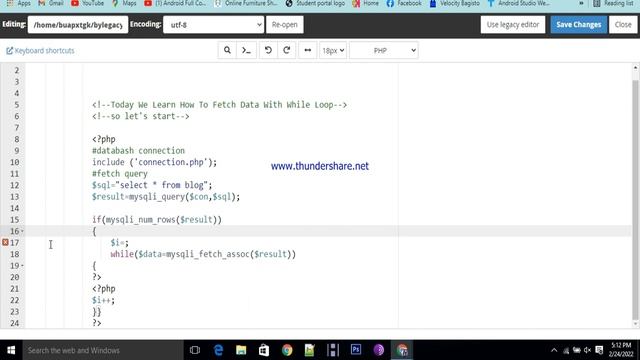Image resolution: width=640 pixels, height=360 pixels.
Task: Open the Home bookmark
Action: (x=366, y=3)
